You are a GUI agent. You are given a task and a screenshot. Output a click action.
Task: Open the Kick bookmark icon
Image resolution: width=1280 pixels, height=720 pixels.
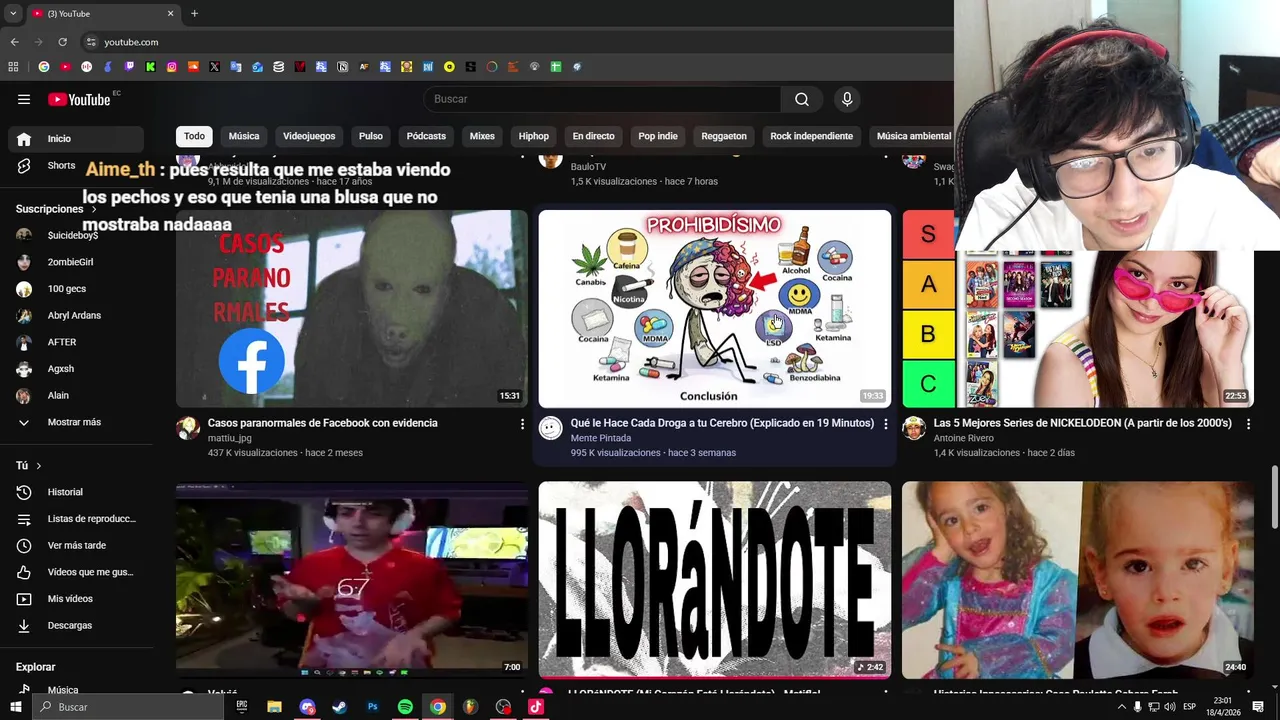[x=150, y=67]
